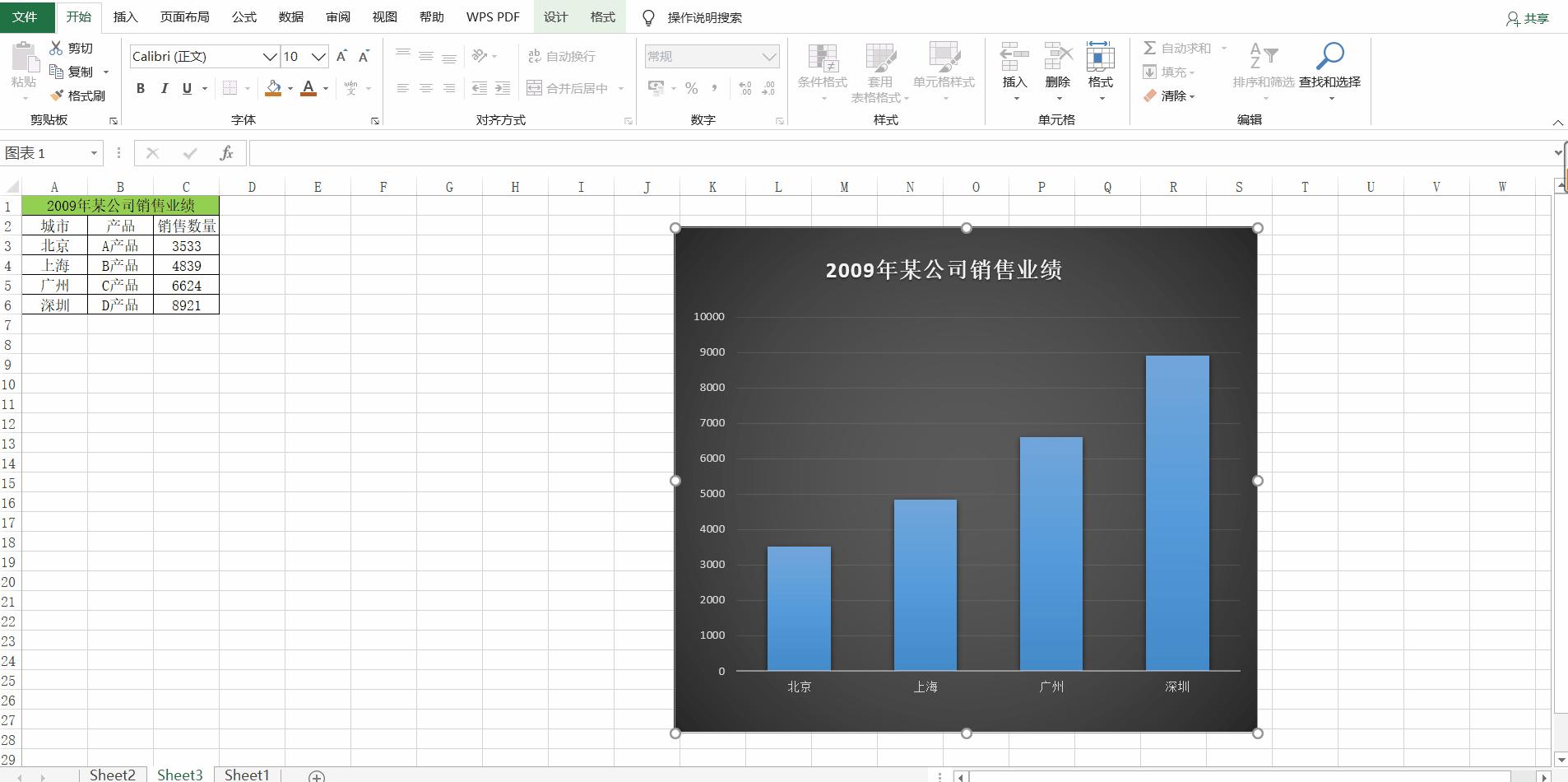Open the font size dropdown
The height and width of the screenshot is (782, 1568).
(x=318, y=56)
